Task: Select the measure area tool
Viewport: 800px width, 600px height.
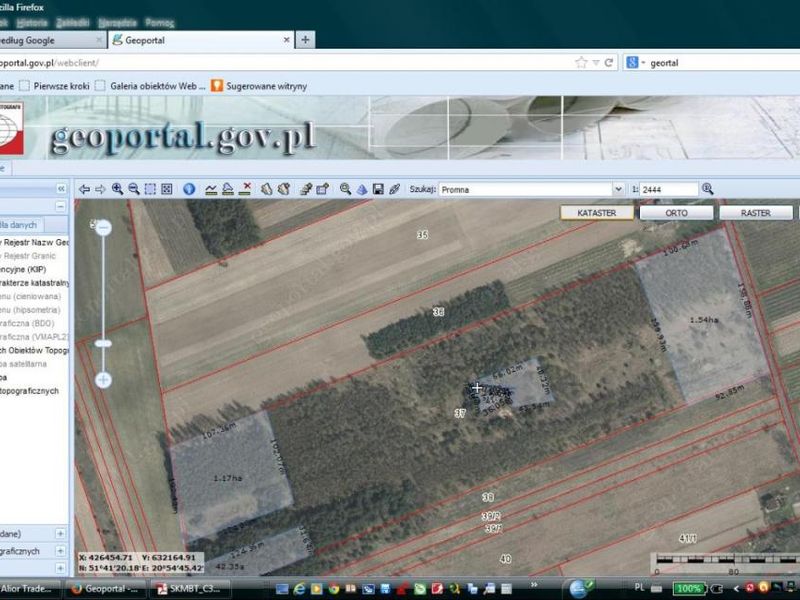Action: click(x=228, y=189)
